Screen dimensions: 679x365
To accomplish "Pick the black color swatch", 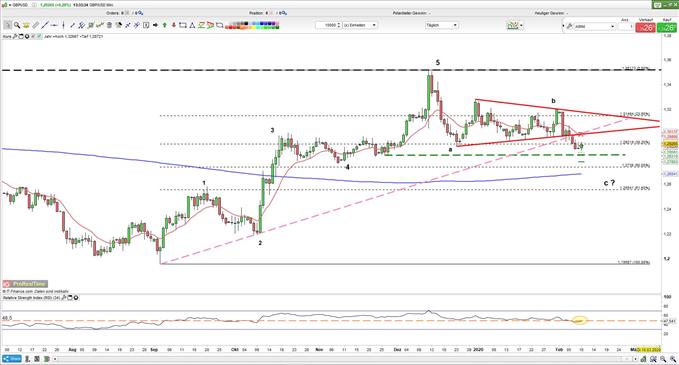I will 246,23.
